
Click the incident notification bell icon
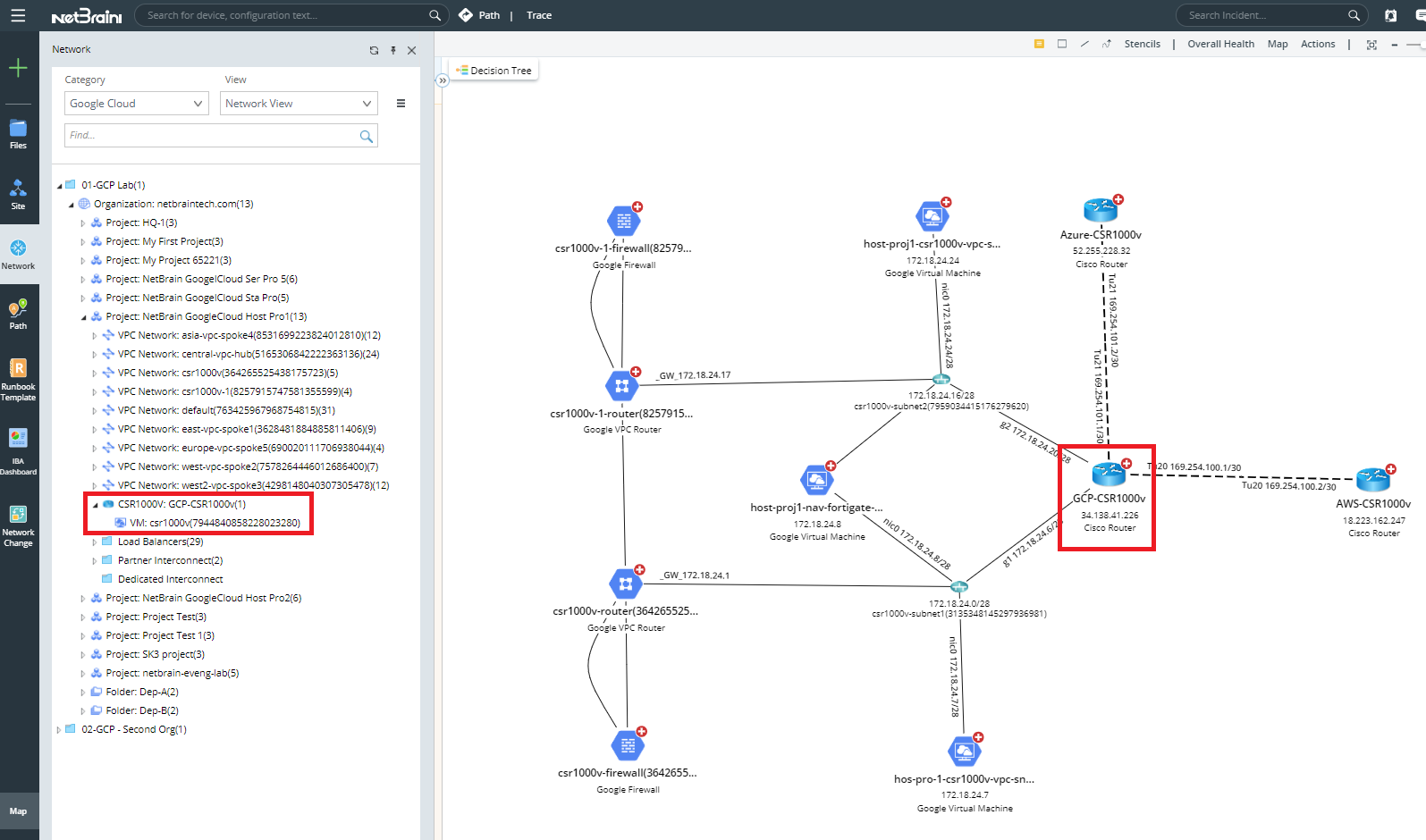[1390, 15]
